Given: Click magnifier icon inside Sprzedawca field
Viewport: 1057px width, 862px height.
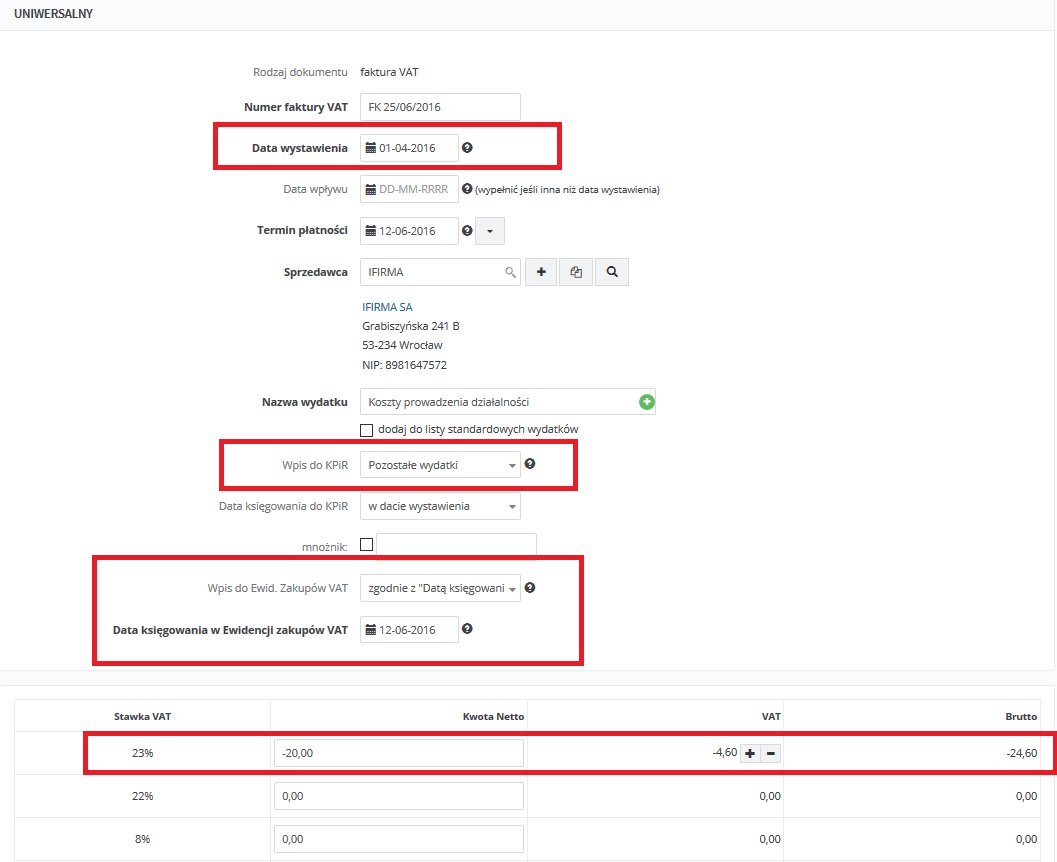Looking at the screenshot, I should point(510,272).
